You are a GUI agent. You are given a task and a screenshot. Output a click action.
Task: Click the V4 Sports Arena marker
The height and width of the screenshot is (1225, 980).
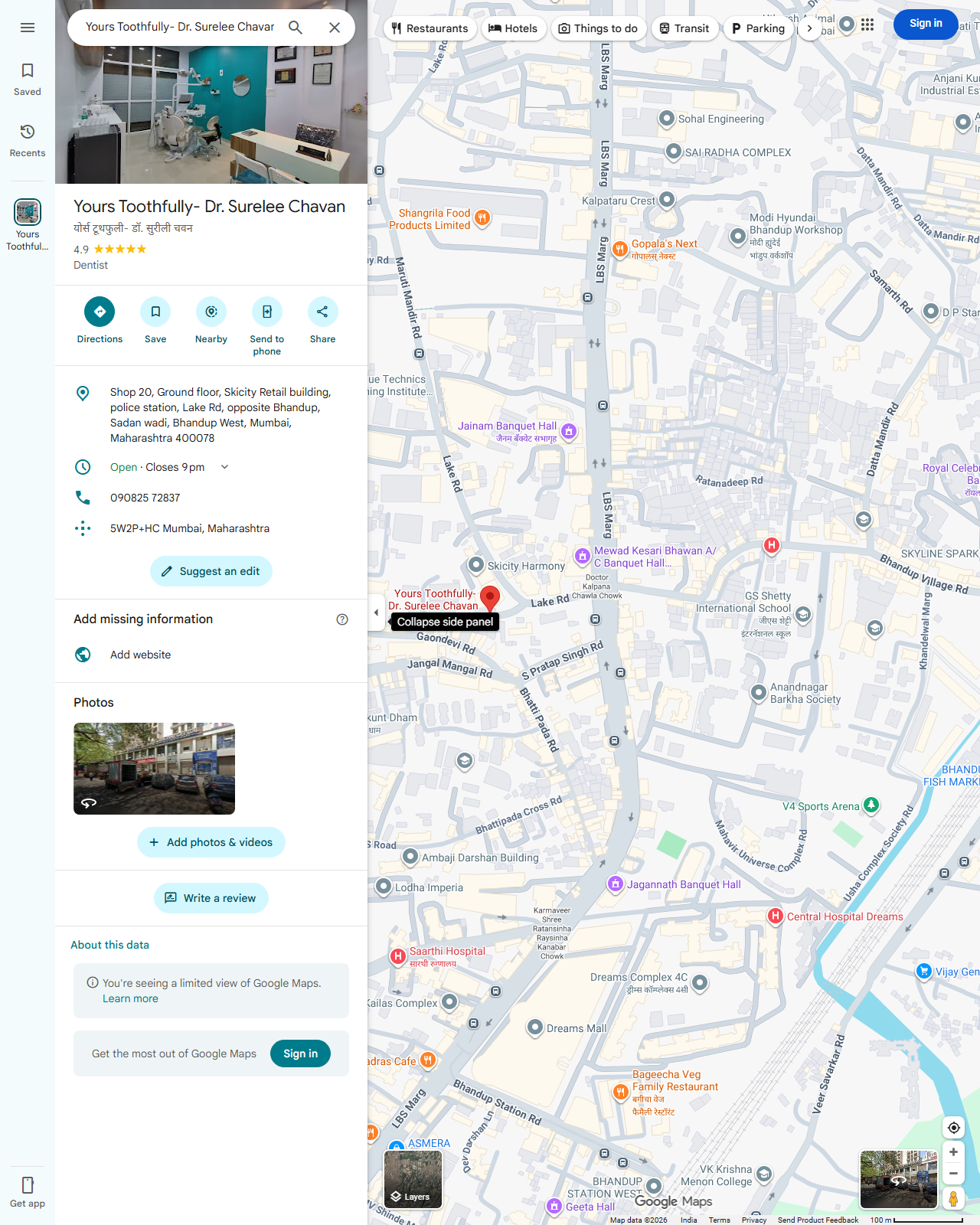[x=871, y=805]
